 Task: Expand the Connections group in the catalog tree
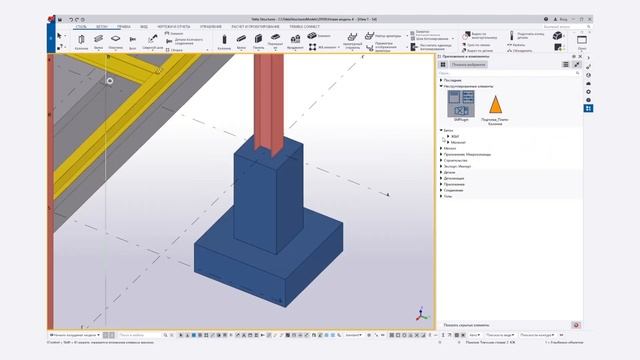coord(441,190)
